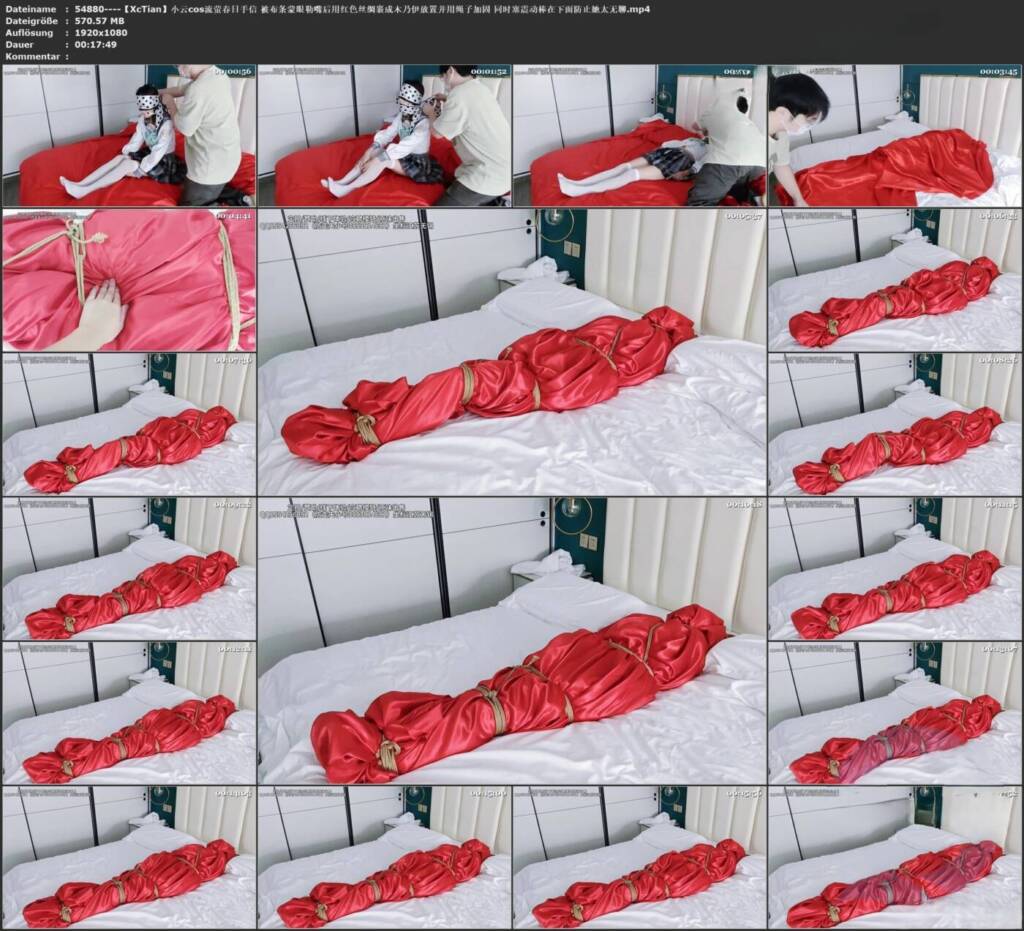Open the thumbnail stamped 00:03:45
The height and width of the screenshot is (931, 1024).
pyautogui.click(x=895, y=135)
